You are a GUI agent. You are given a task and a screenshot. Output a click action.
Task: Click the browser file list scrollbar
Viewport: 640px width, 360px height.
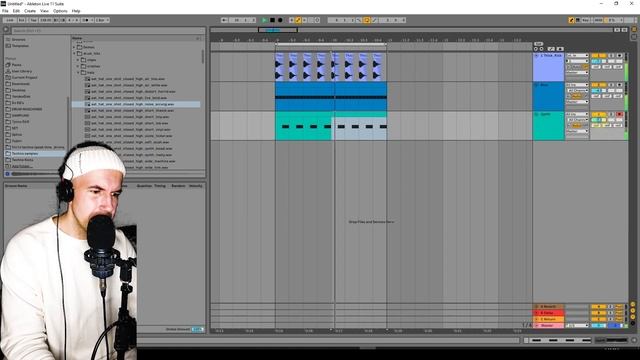tap(203, 56)
